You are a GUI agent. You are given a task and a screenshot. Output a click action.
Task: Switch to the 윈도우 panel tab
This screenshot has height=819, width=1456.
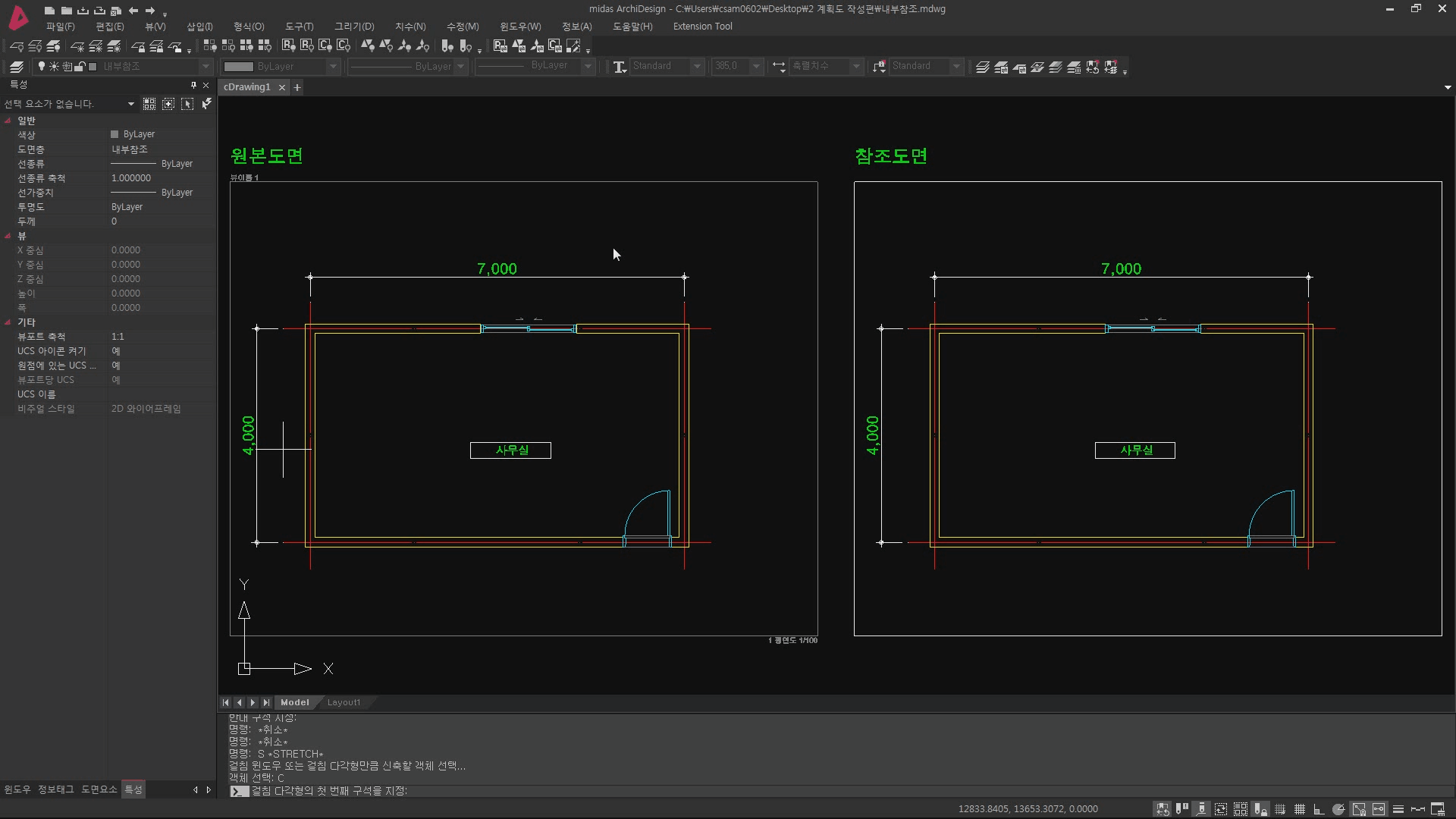17,790
